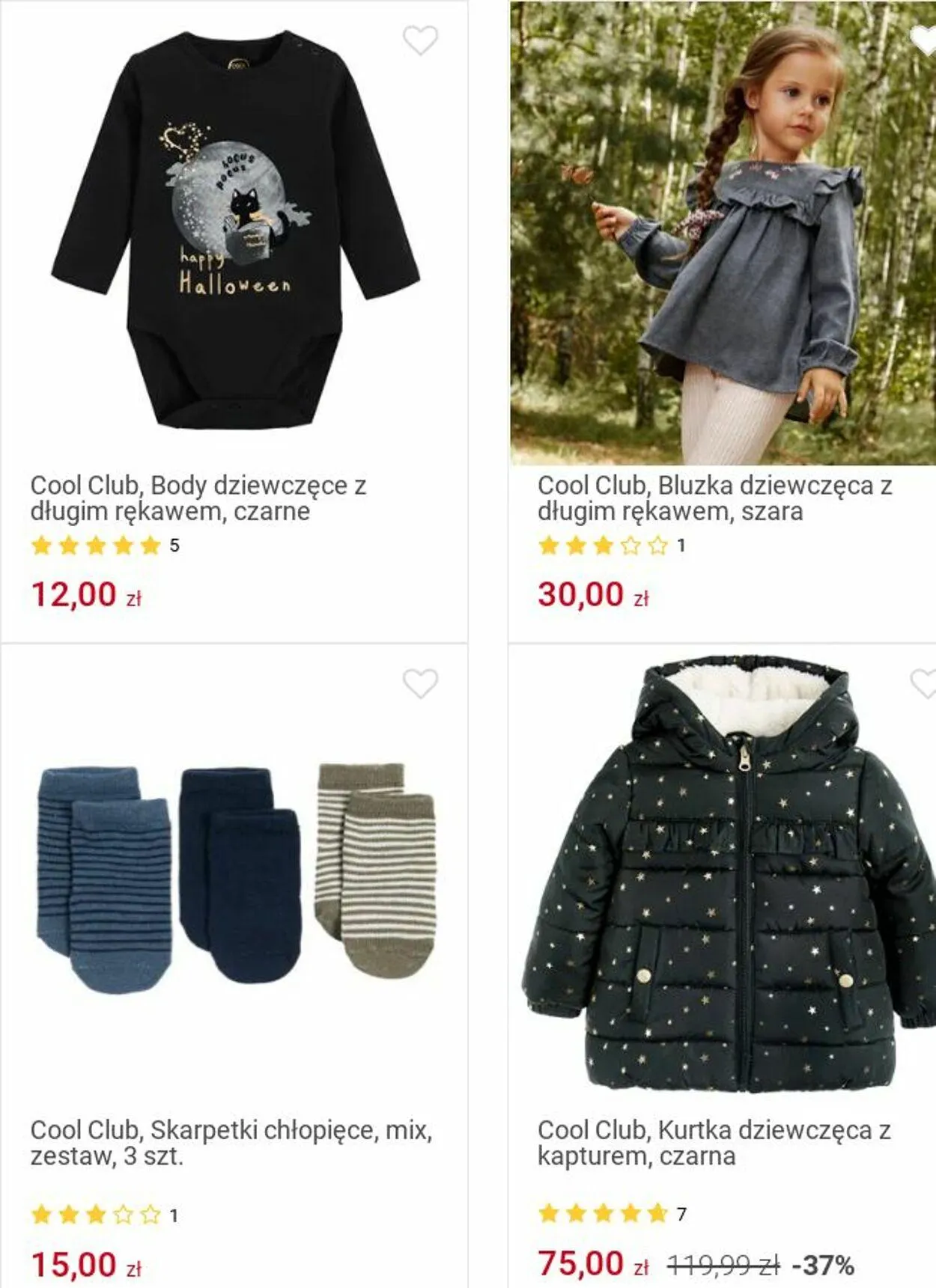
Task: See the seven reviews rating for the jacket
Action: 612,1213
